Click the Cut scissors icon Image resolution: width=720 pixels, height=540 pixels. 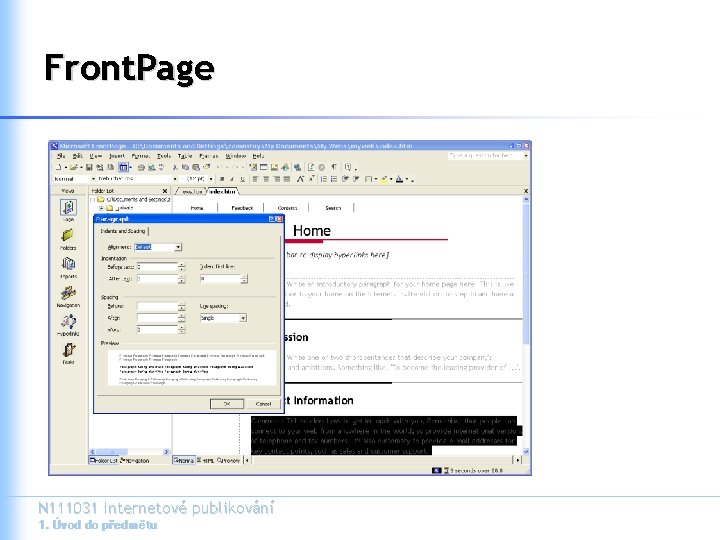[175, 168]
